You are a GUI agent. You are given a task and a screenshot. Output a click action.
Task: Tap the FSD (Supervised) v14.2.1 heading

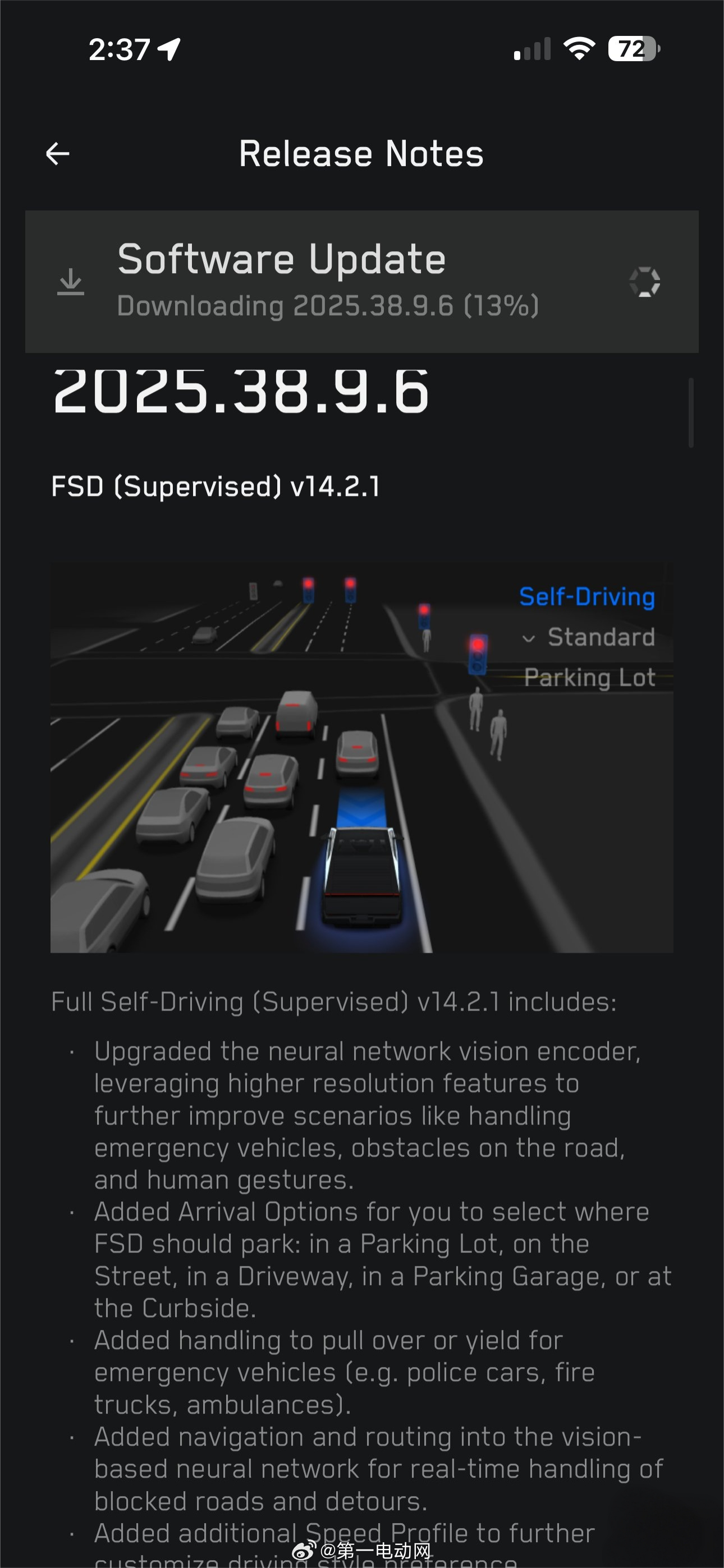216,487
